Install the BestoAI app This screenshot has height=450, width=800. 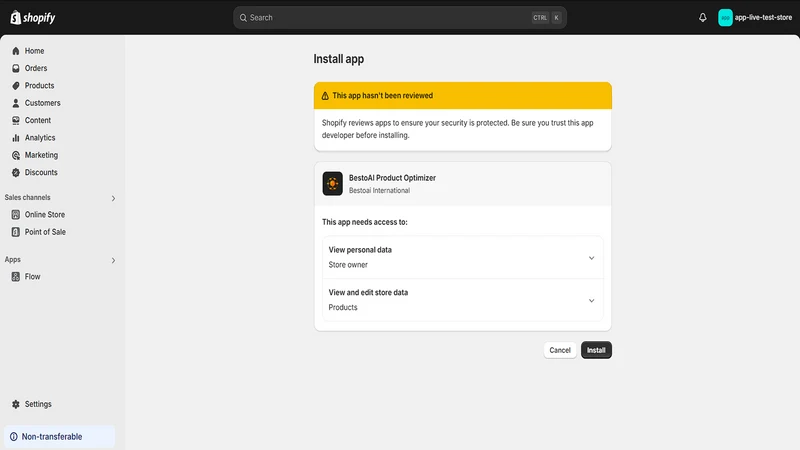596,350
